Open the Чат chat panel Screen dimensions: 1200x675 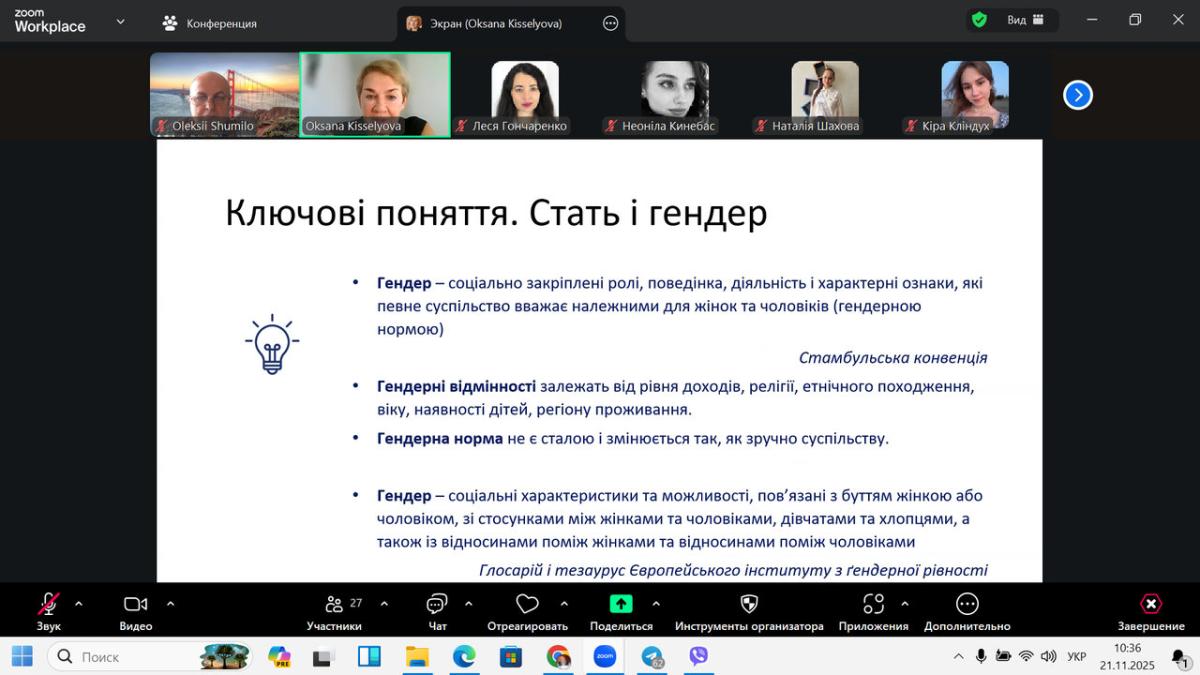(x=437, y=605)
